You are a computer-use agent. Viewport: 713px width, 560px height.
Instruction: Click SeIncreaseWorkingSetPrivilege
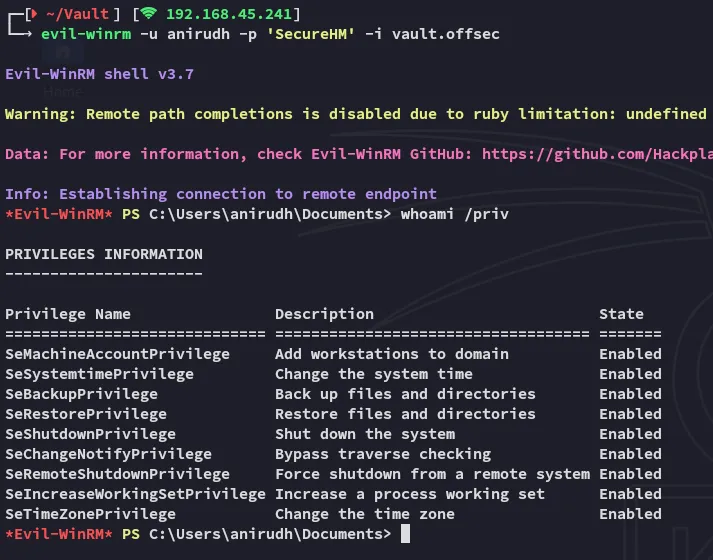click(x=136, y=494)
